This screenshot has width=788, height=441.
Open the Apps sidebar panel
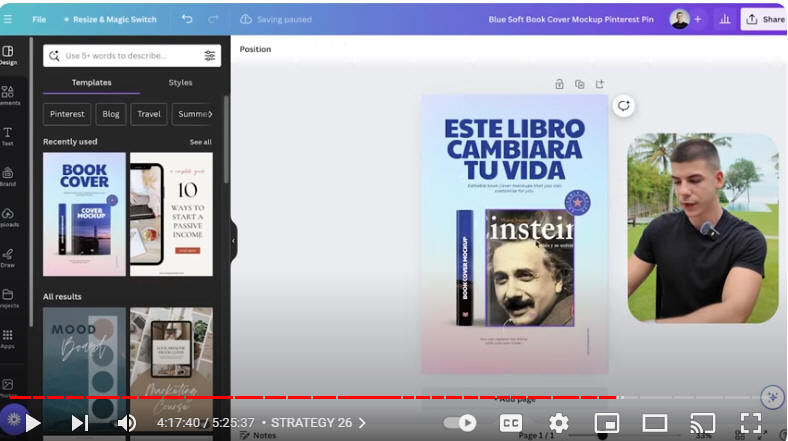[8, 339]
